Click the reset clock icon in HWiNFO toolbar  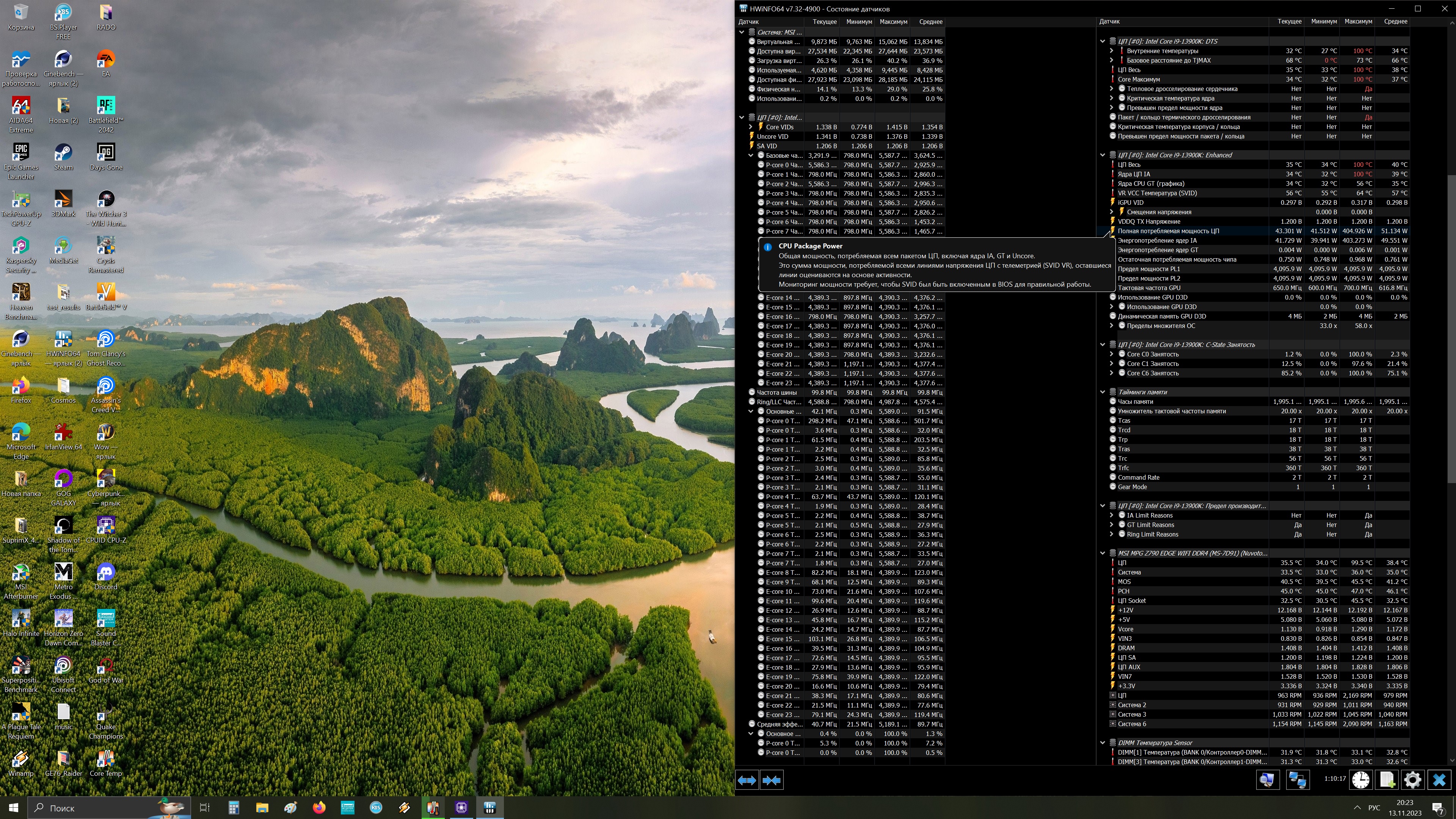click(1360, 780)
